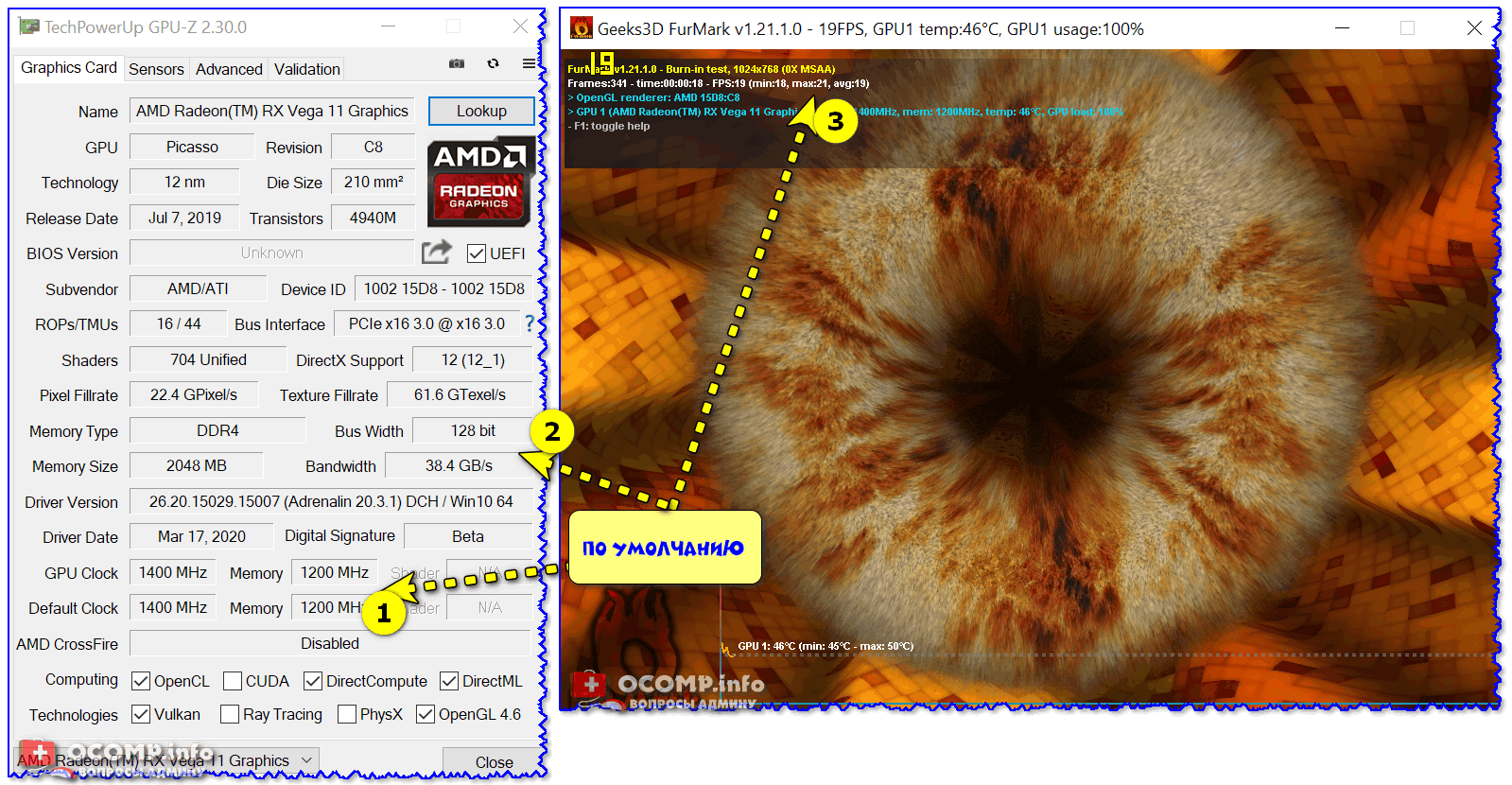Open the GPU selection dropdown at bottom
The height and width of the screenshot is (785, 1512).
(166, 760)
